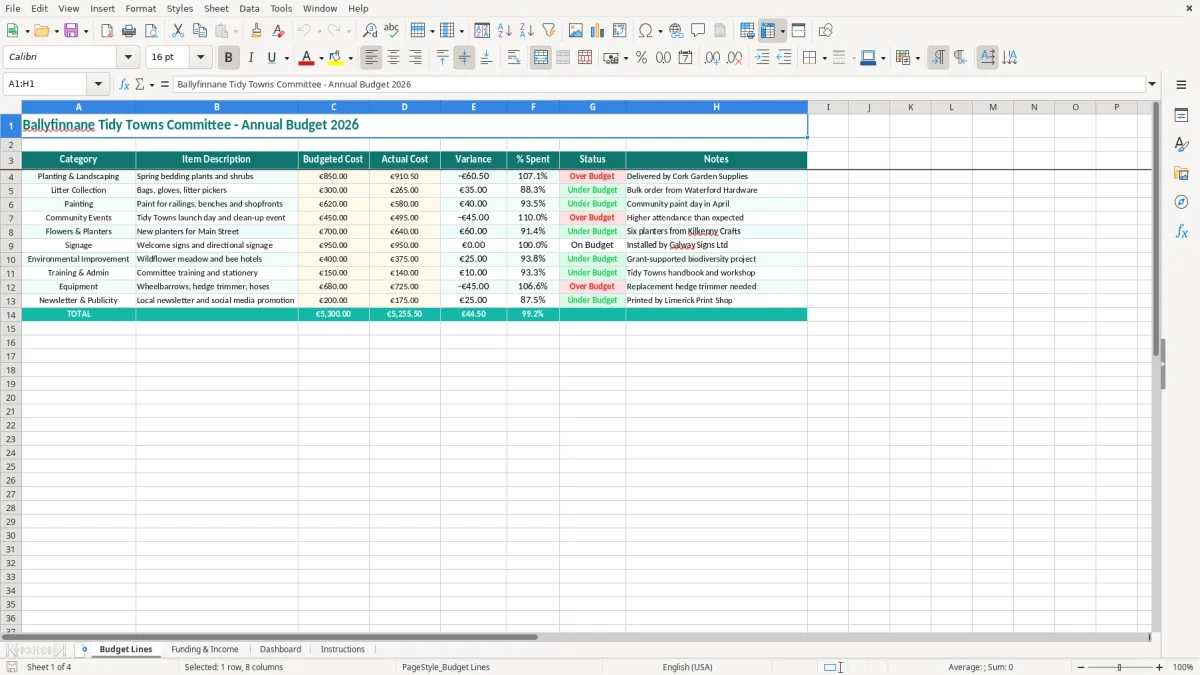Toggle Align Left button
Image resolution: width=1200 pixels, height=675 pixels.
click(x=371, y=58)
